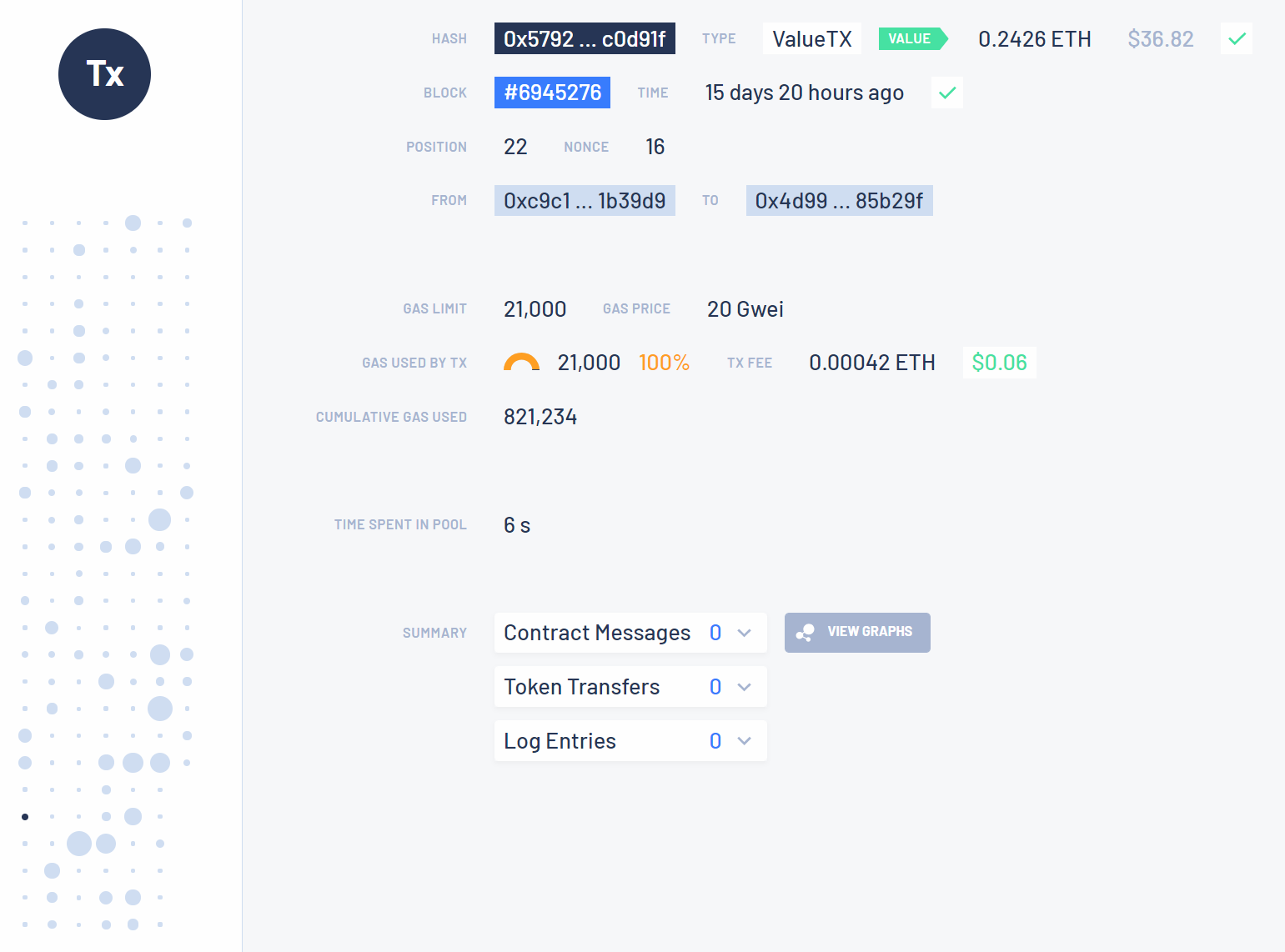Open the View Graphs button
The image size is (1285, 952).
pos(857,633)
